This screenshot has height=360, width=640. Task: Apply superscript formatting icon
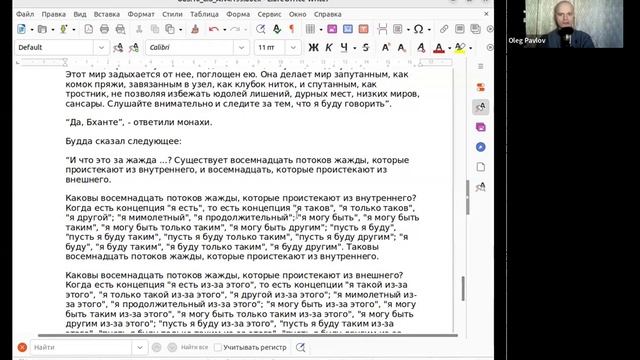(x=385, y=48)
